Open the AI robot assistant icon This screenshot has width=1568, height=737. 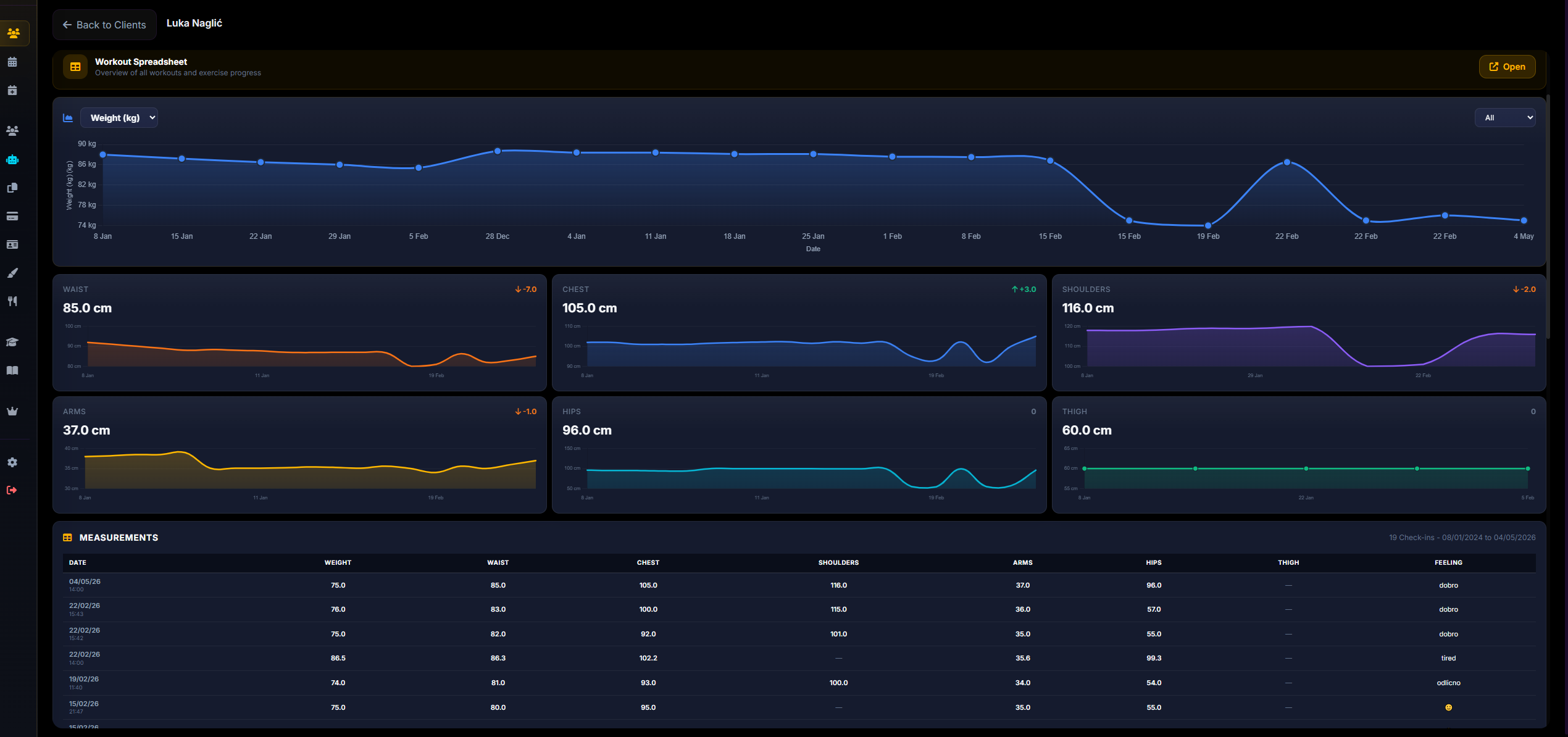click(x=12, y=159)
